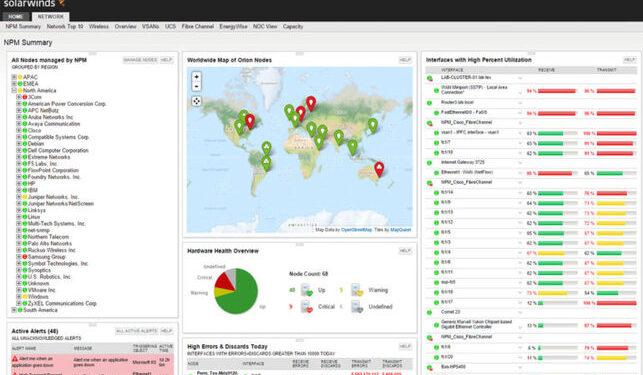
Task: Click the red status icon next to 3Com
Action: [x=25, y=97]
